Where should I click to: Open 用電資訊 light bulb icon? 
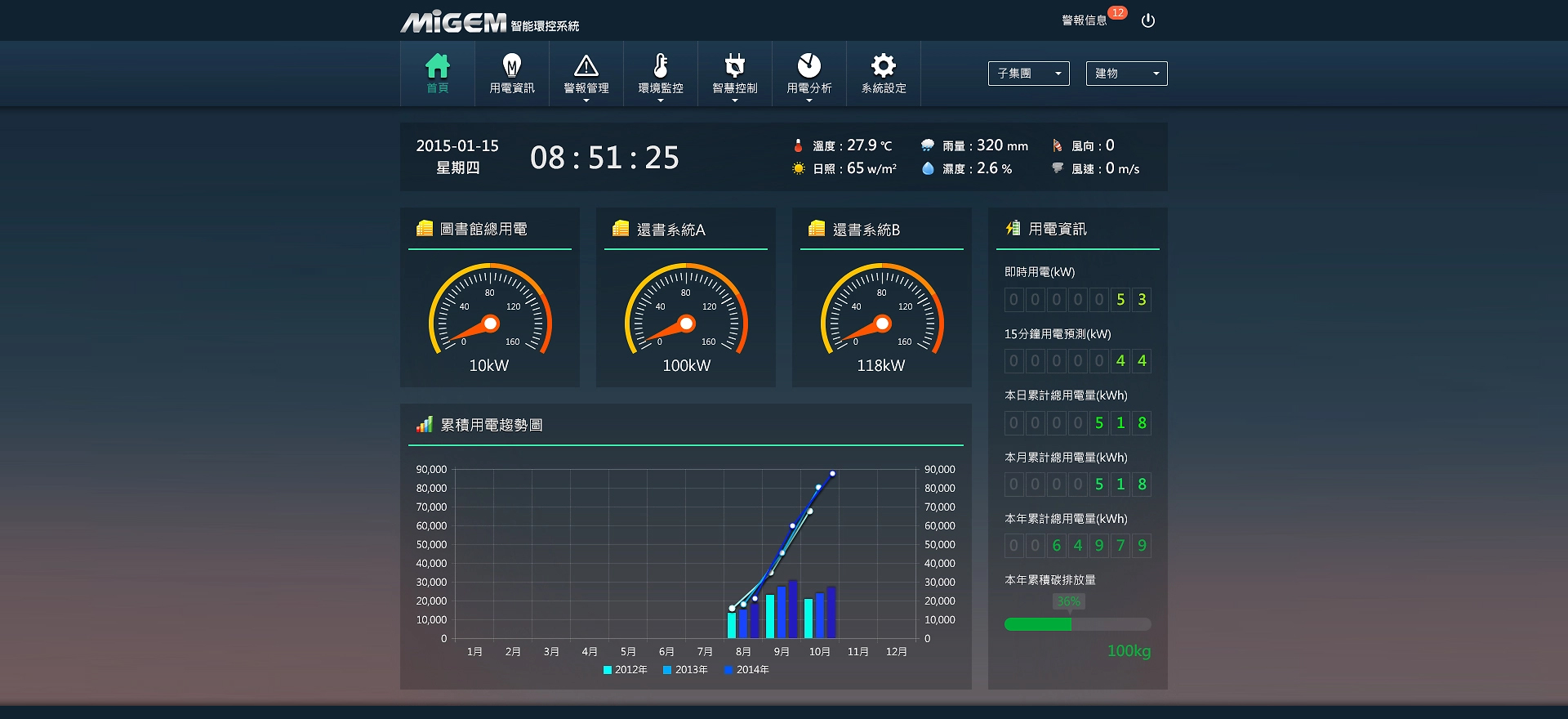(x=512, y=65)
